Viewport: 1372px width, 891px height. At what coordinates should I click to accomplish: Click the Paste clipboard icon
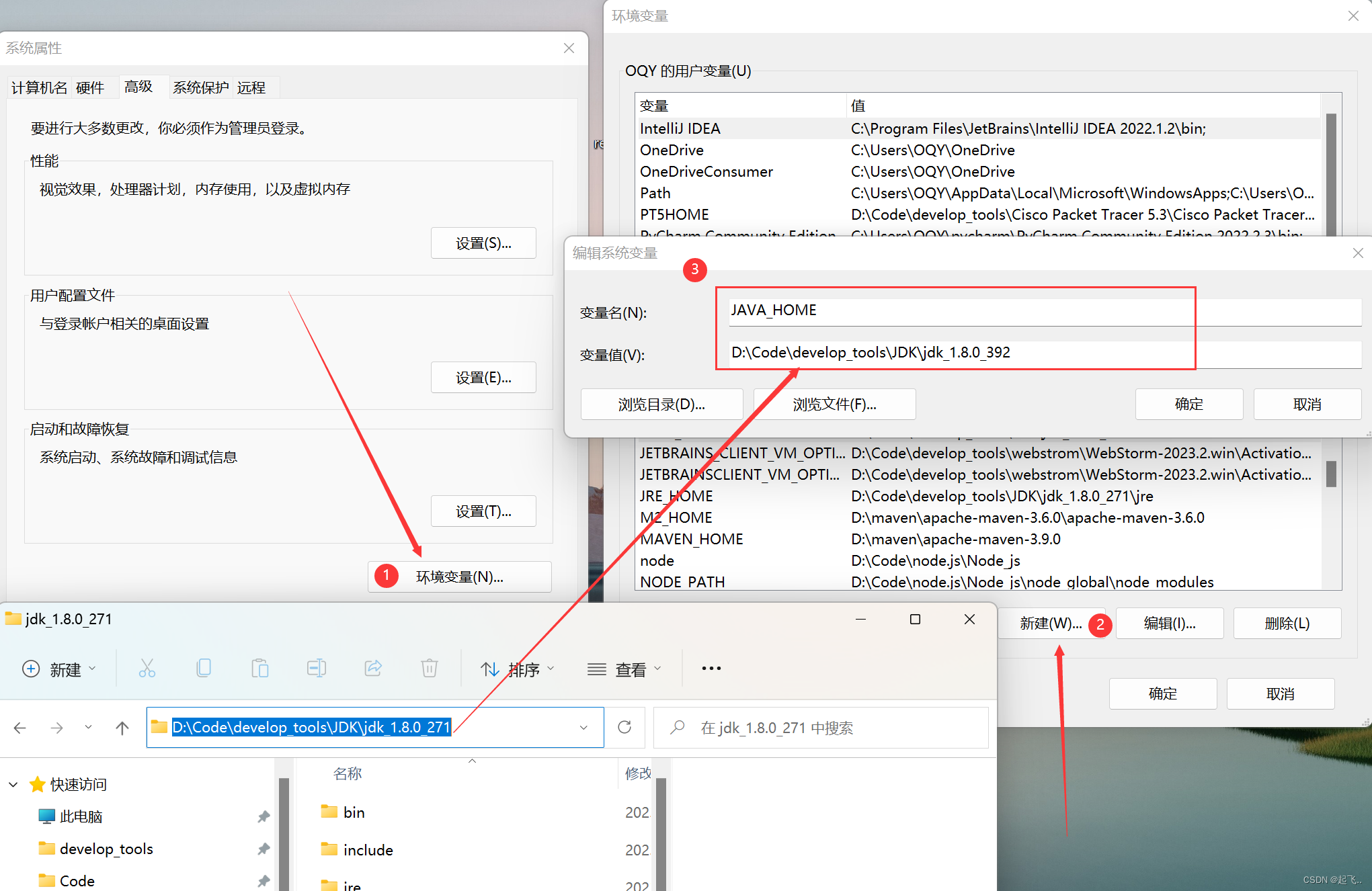click(x=259, y=669)
